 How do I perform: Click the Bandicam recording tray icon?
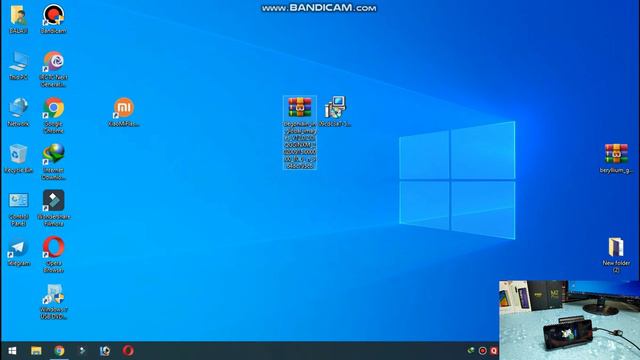pos(482,351)
